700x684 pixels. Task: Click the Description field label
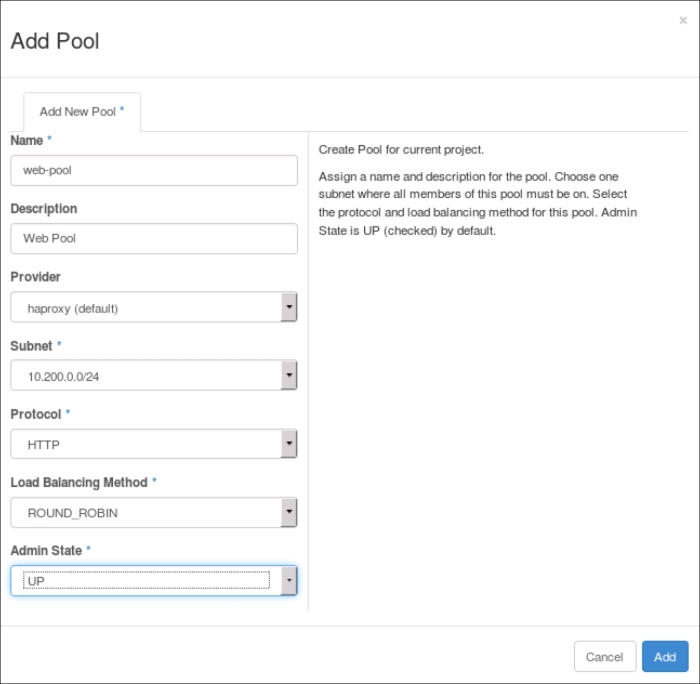[44, 209]
